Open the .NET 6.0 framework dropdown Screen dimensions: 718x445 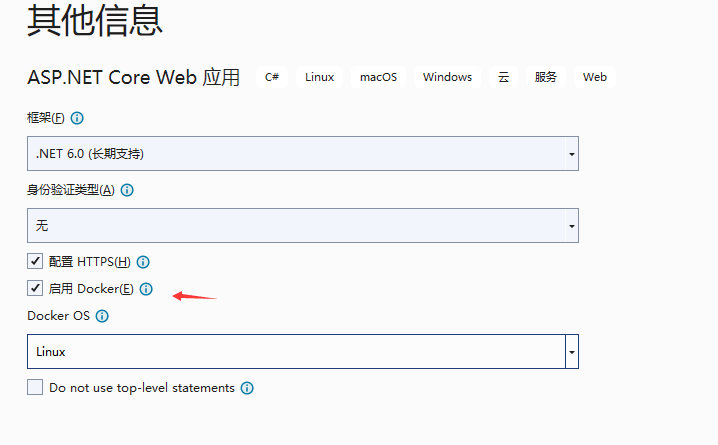click(x=303, y=153)
